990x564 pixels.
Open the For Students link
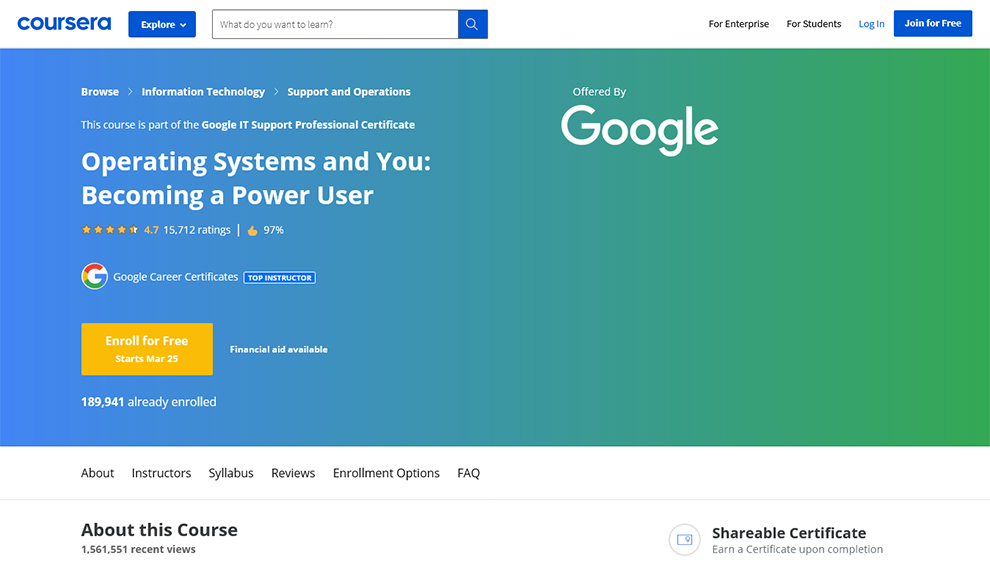[814, 24]
